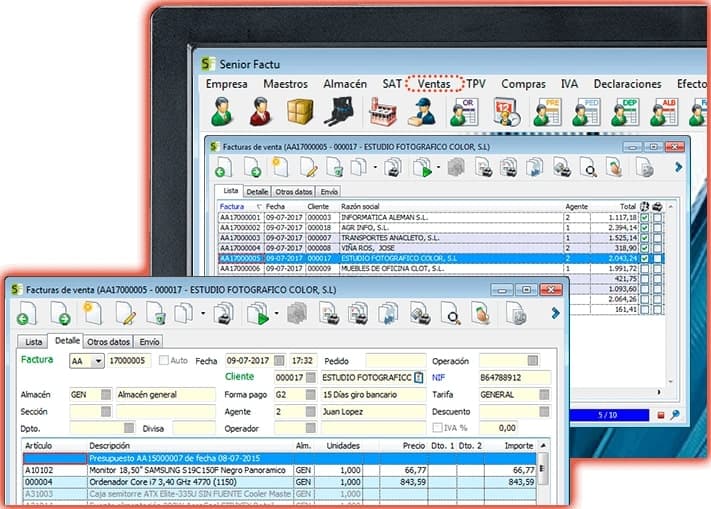Viewport: 711px width, 509px height.
Task: Edit invoice with pencil icon in front window
Action: (126, 314)
